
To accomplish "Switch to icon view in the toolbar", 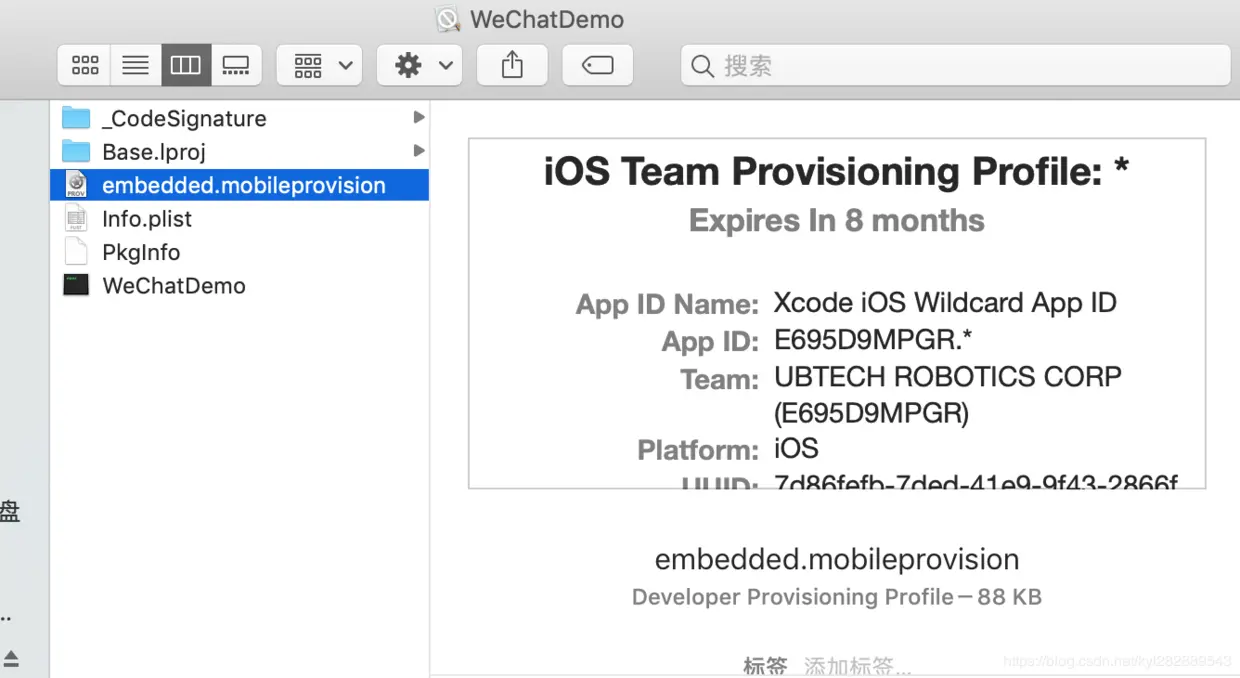I will (85, 66).
